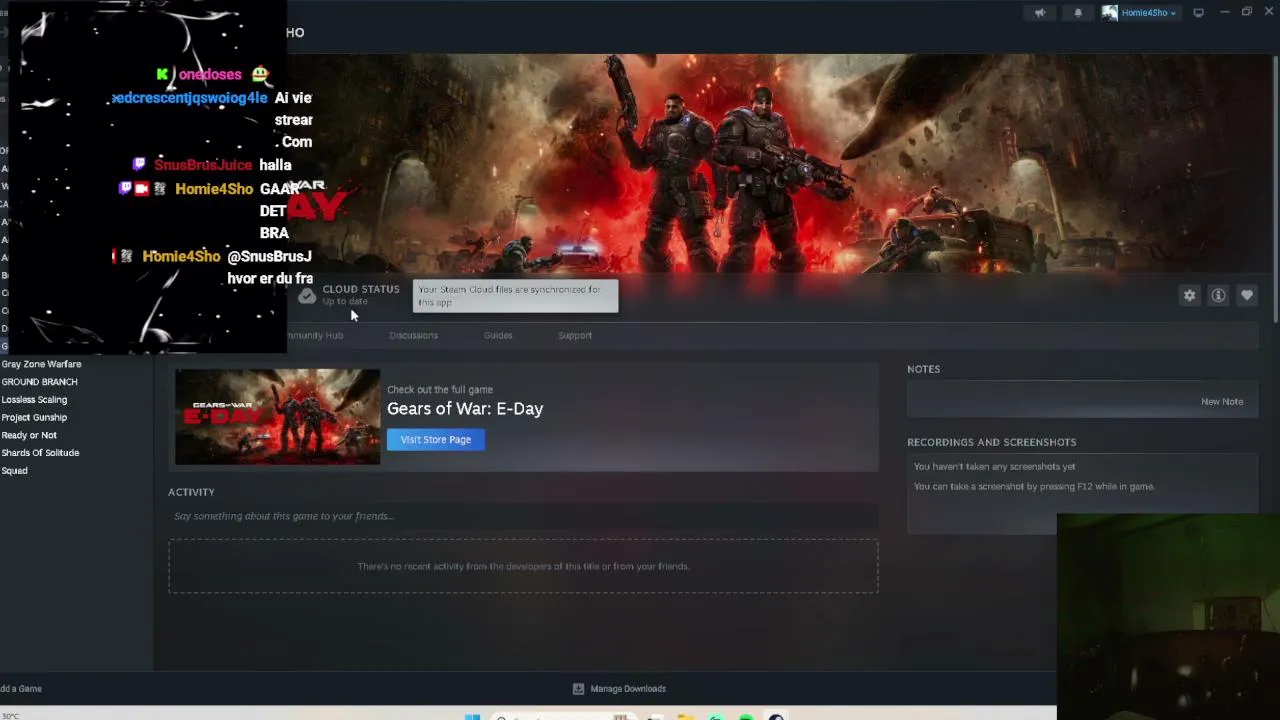
Task: Click the Activity section heading
Action: 191,492
